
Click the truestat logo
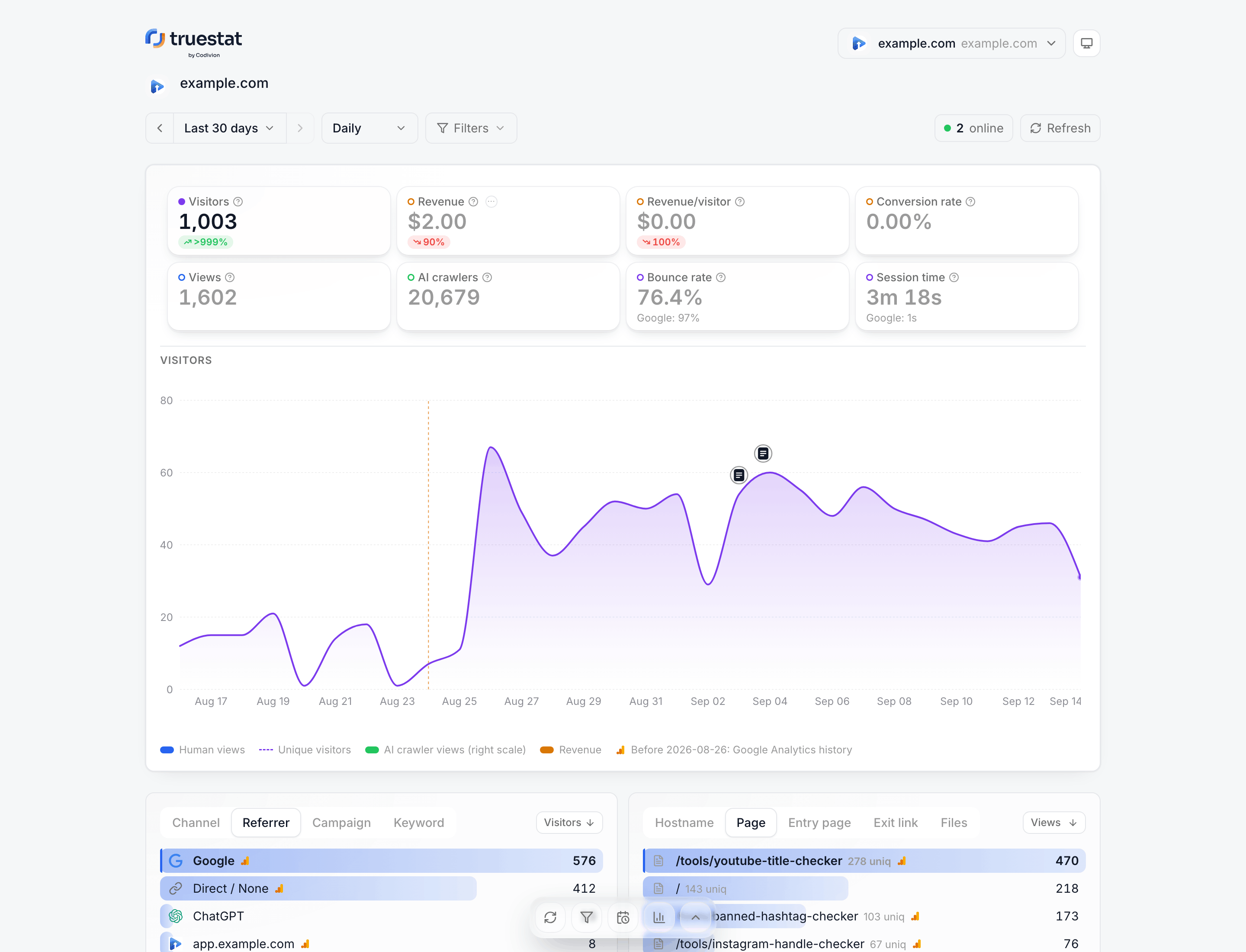[193, 43]
